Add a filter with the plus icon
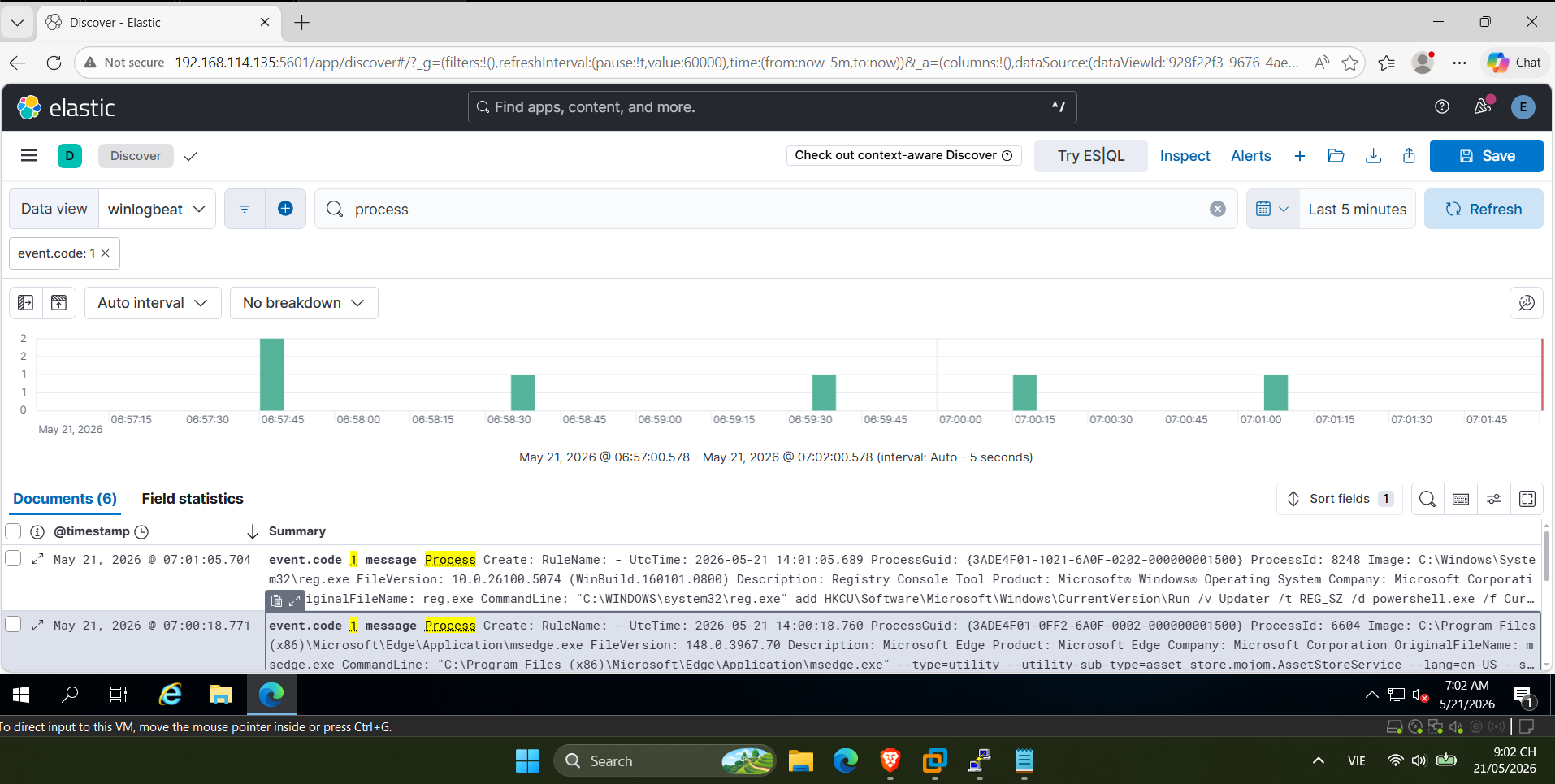The height and width of the screenshot is (784, 1555). [285, 209]
